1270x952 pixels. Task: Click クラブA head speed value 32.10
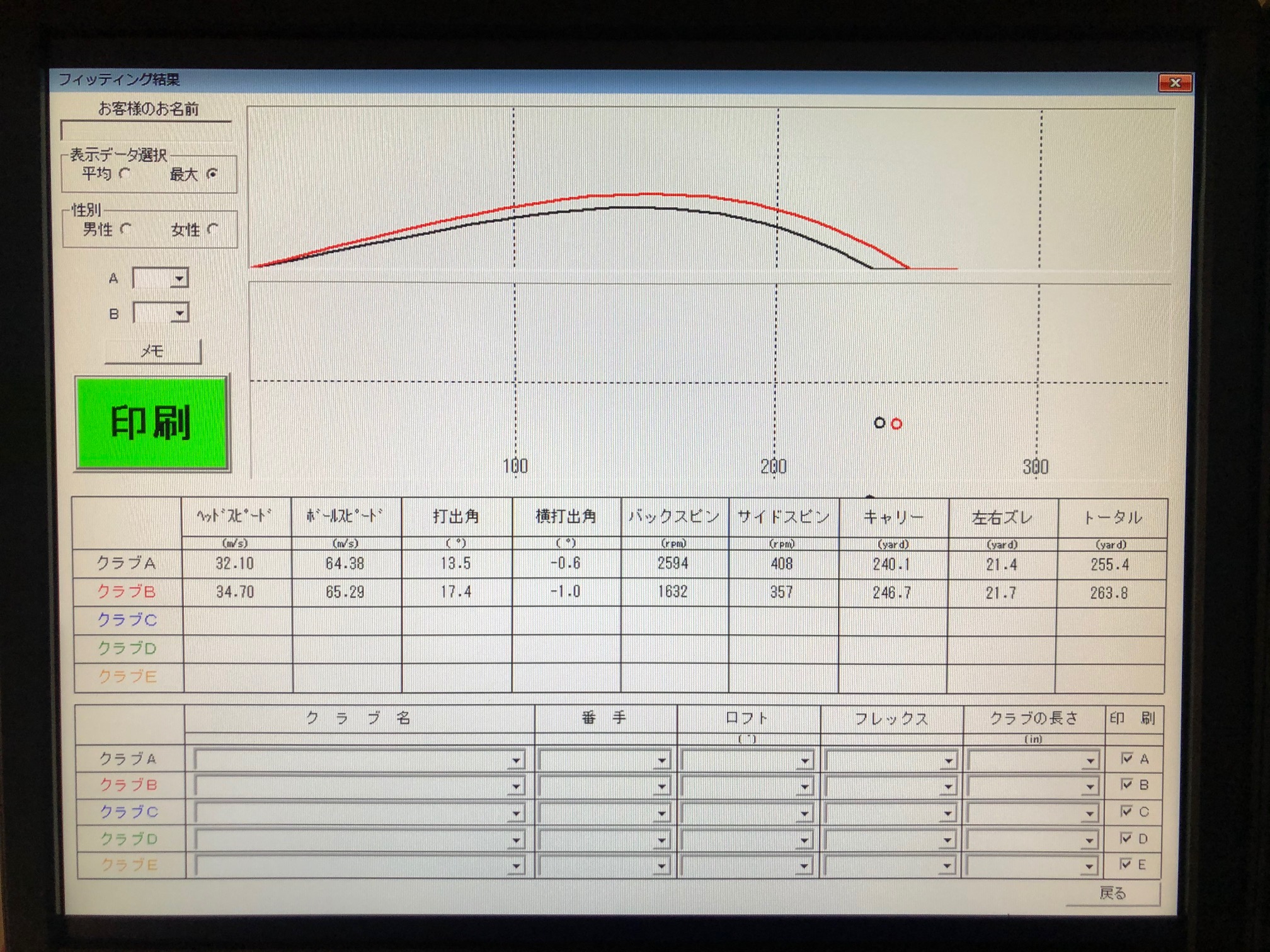coord(235,564)
